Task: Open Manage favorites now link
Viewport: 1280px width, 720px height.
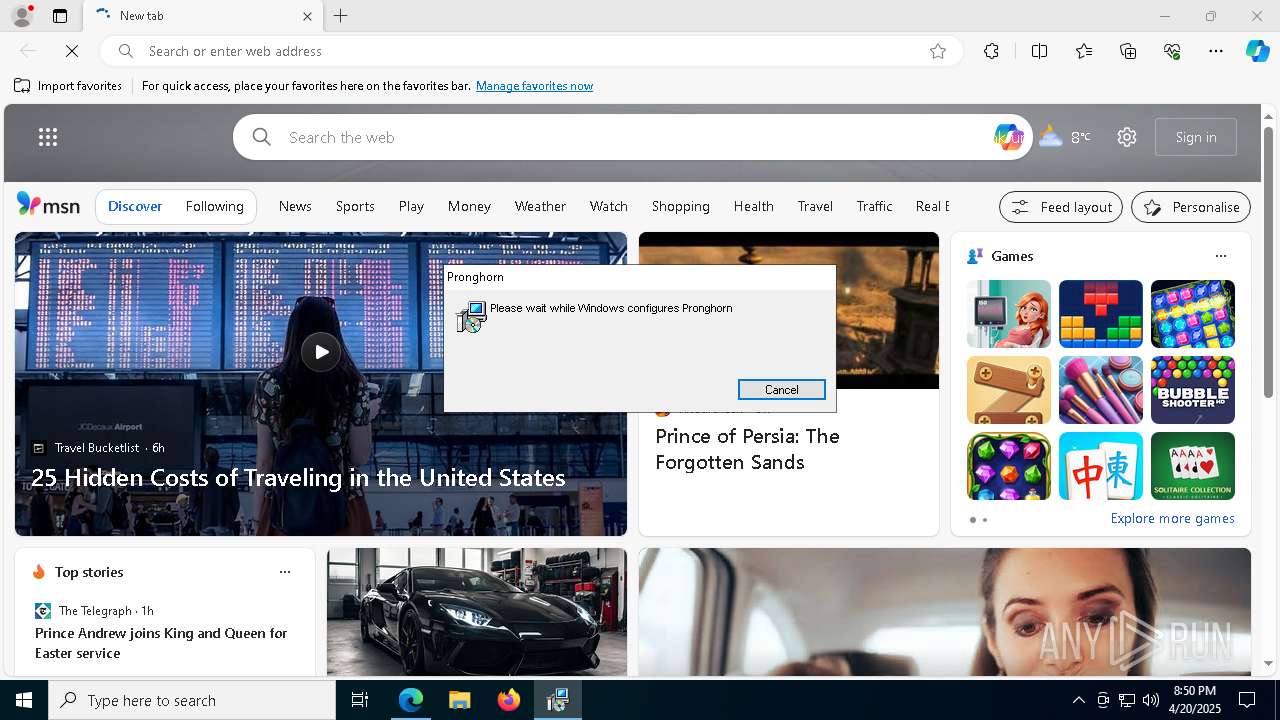Action: tap(534, 86)
